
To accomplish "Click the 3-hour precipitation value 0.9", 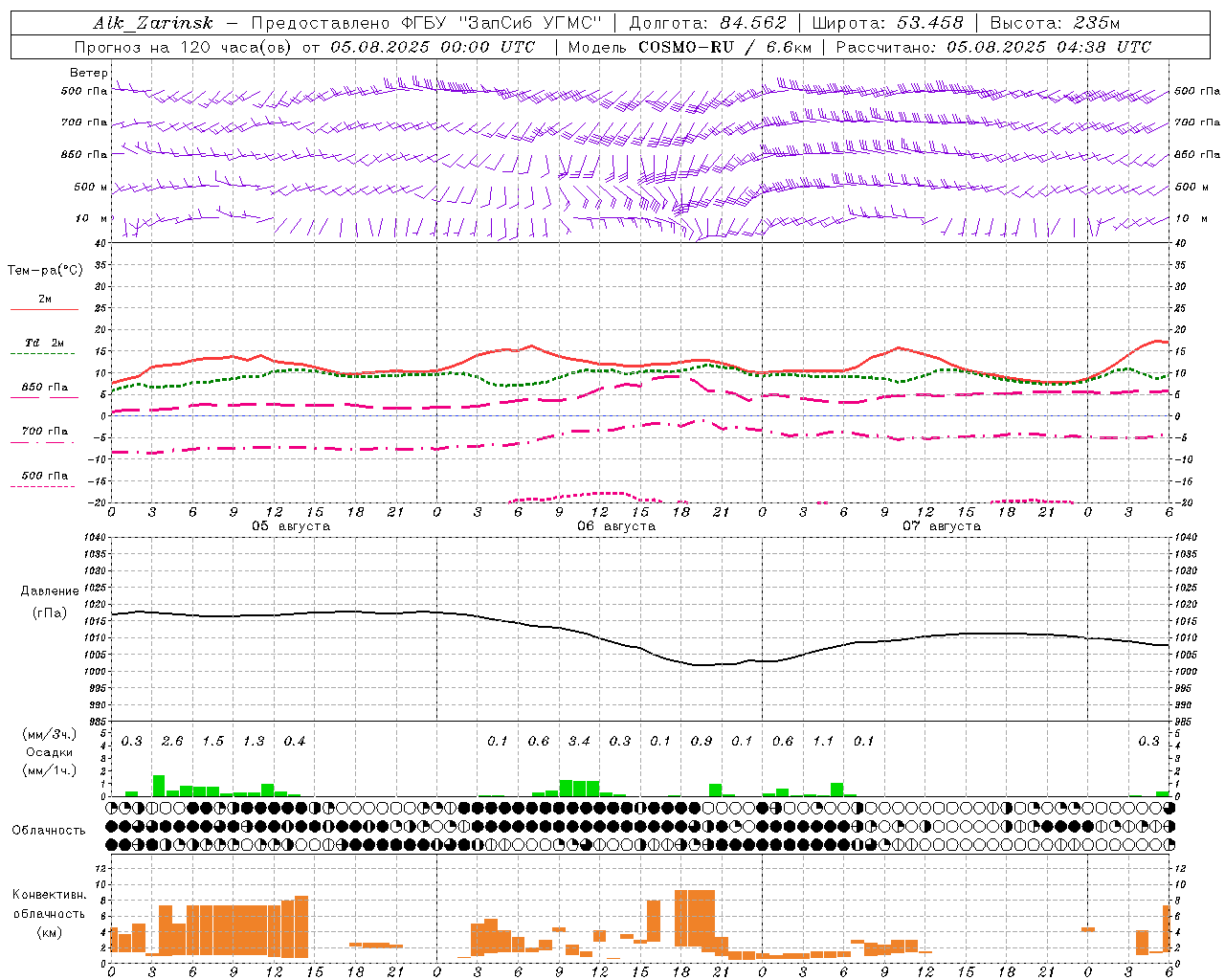I will [x=702, y=741].
